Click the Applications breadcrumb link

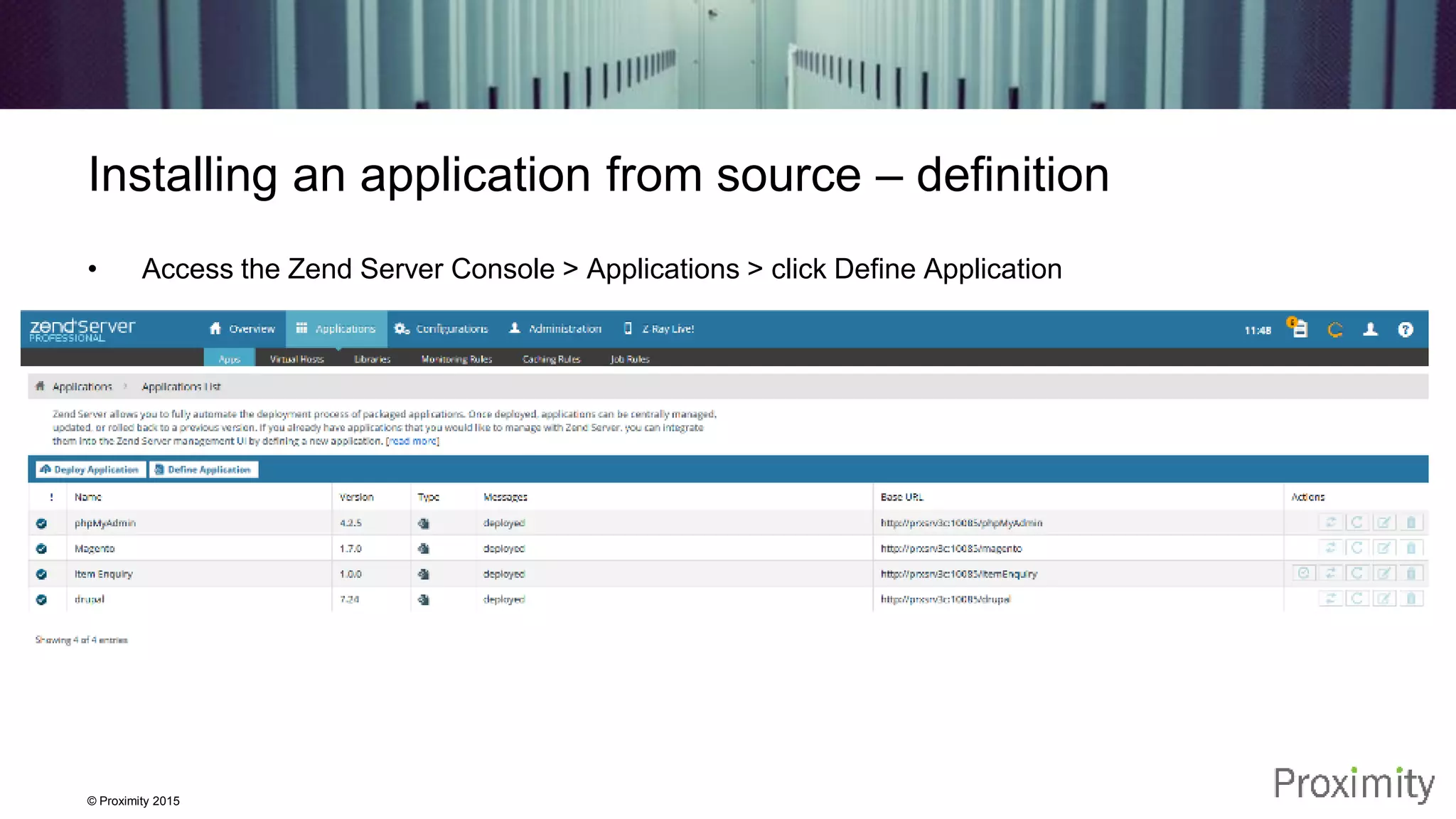82,386
